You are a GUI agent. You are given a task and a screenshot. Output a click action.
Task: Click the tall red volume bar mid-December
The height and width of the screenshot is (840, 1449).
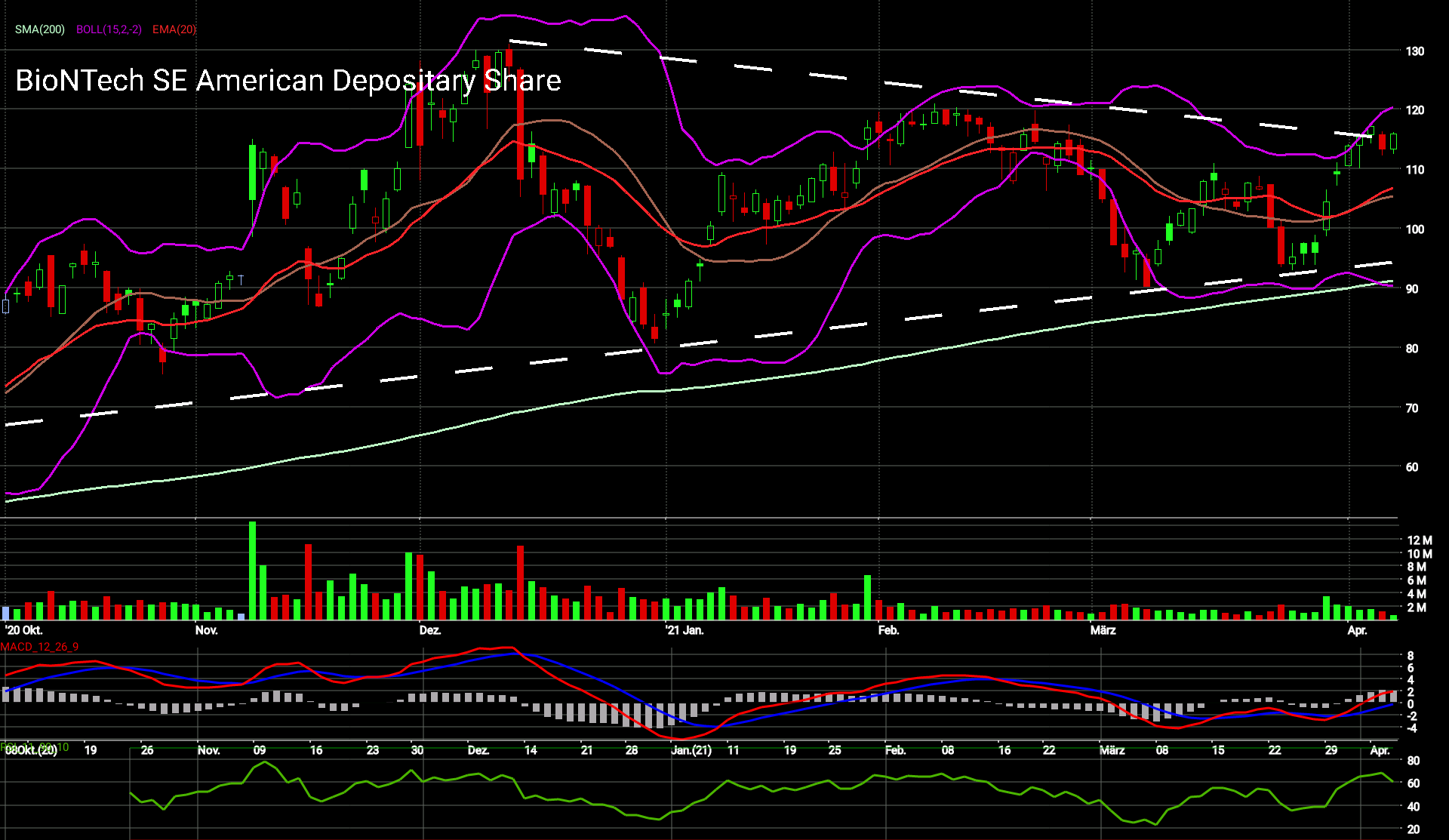pos(520,583)
